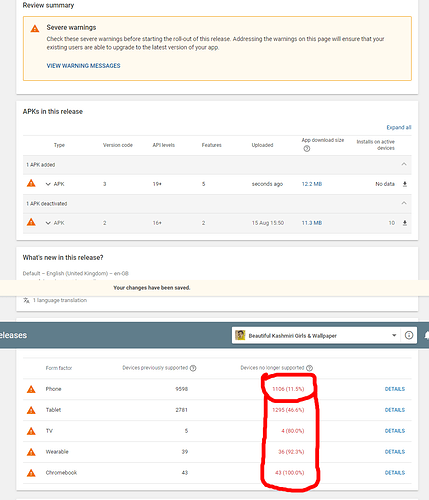Open View Warning Messages link
The width and height of the screenshot is (429, 500).
(83, 66)
